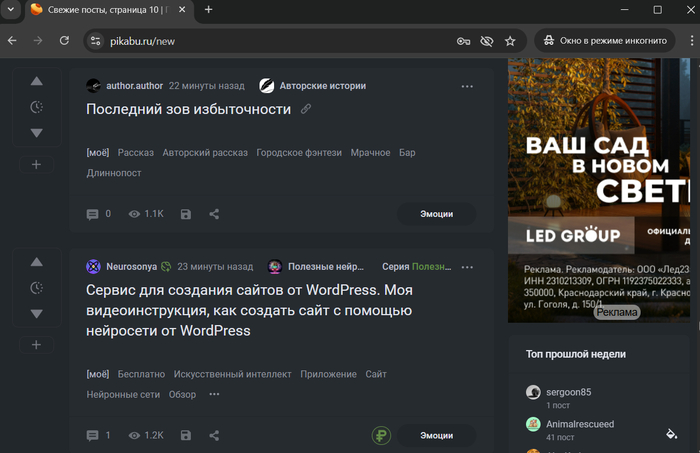Click the crossed-out eye tracking-protection icon
The height and width of the screenshot is (453, 700).
pyautogui.click(x=487, y=42)
